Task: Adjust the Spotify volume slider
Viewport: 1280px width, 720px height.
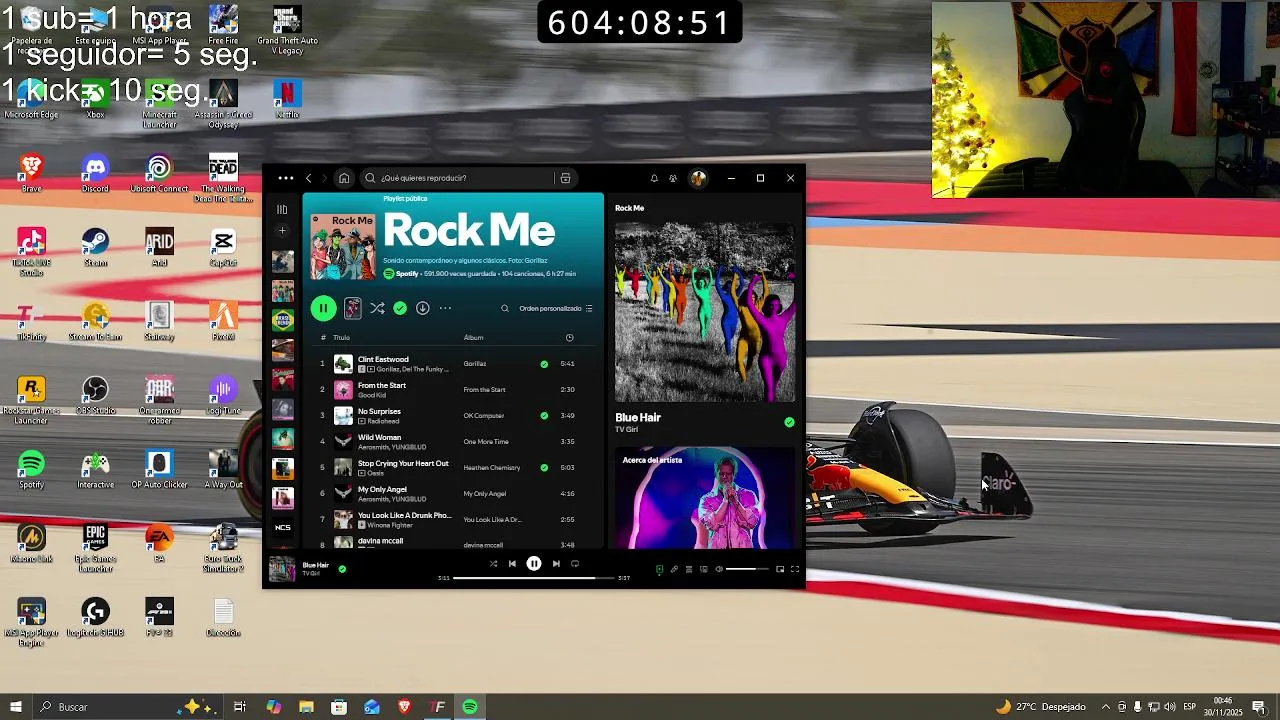Action: (747, 569)
